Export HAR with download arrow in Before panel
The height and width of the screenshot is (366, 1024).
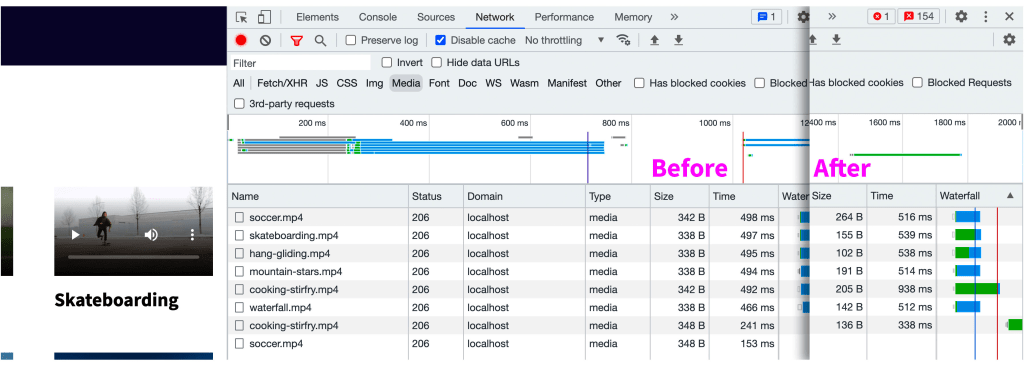point(679,40)
